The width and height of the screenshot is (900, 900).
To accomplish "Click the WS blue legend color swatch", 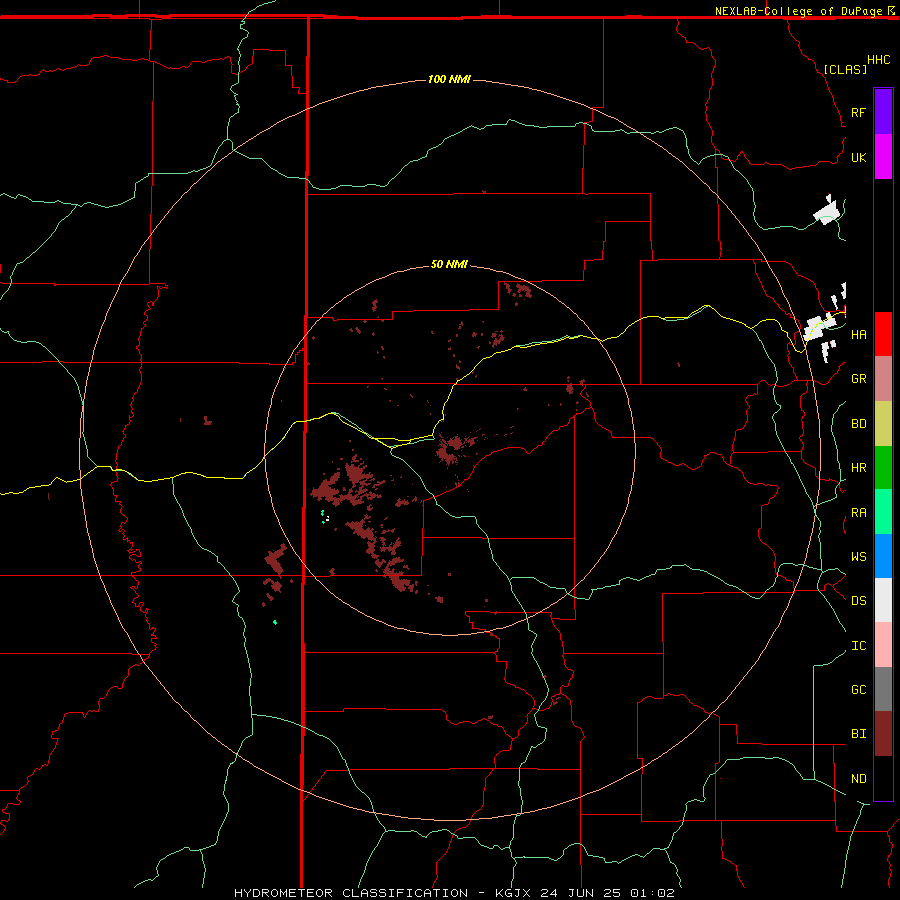I will point(883,556).
